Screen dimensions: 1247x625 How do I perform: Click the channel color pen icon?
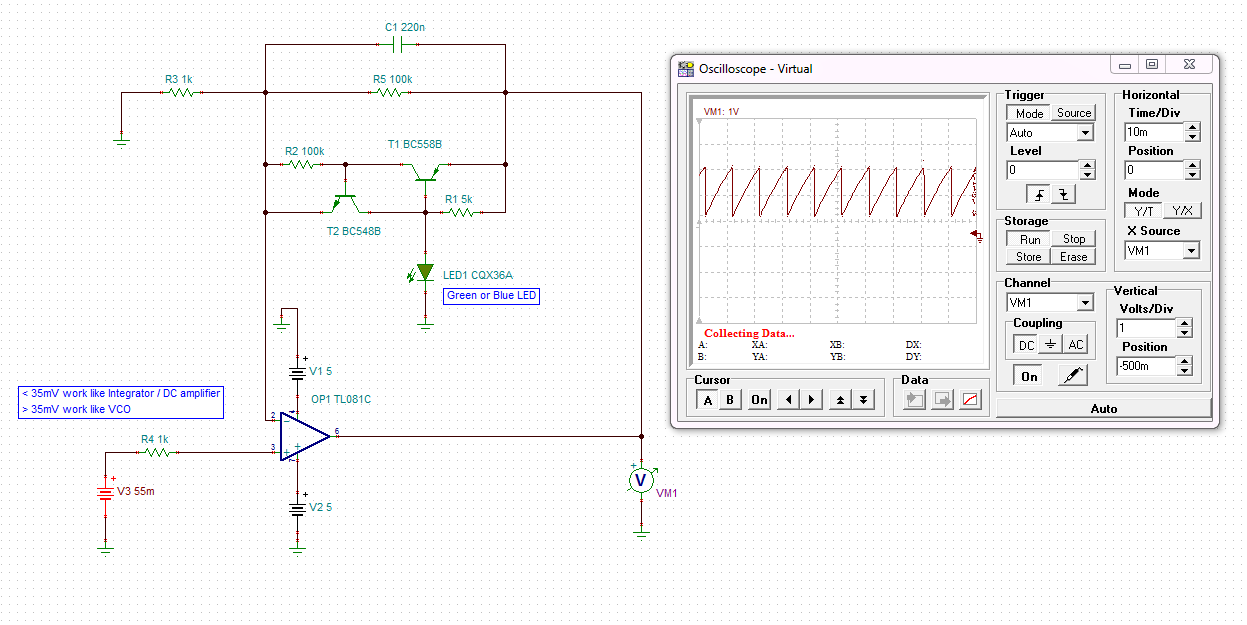[1072, 376]
